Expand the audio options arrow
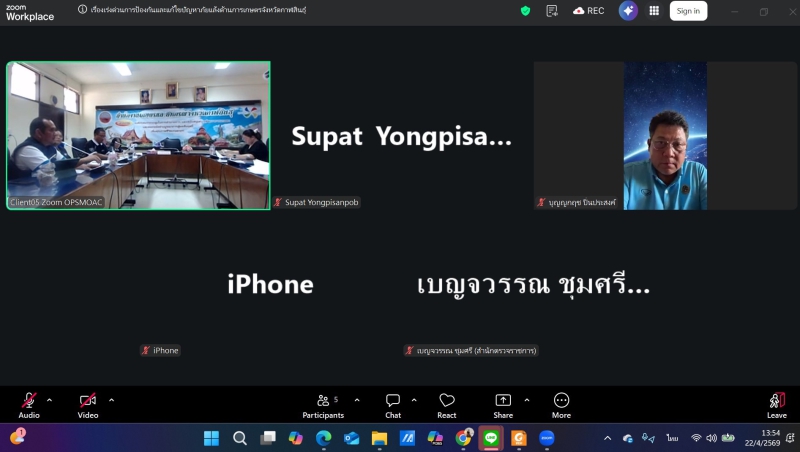 tap(52, 400)
